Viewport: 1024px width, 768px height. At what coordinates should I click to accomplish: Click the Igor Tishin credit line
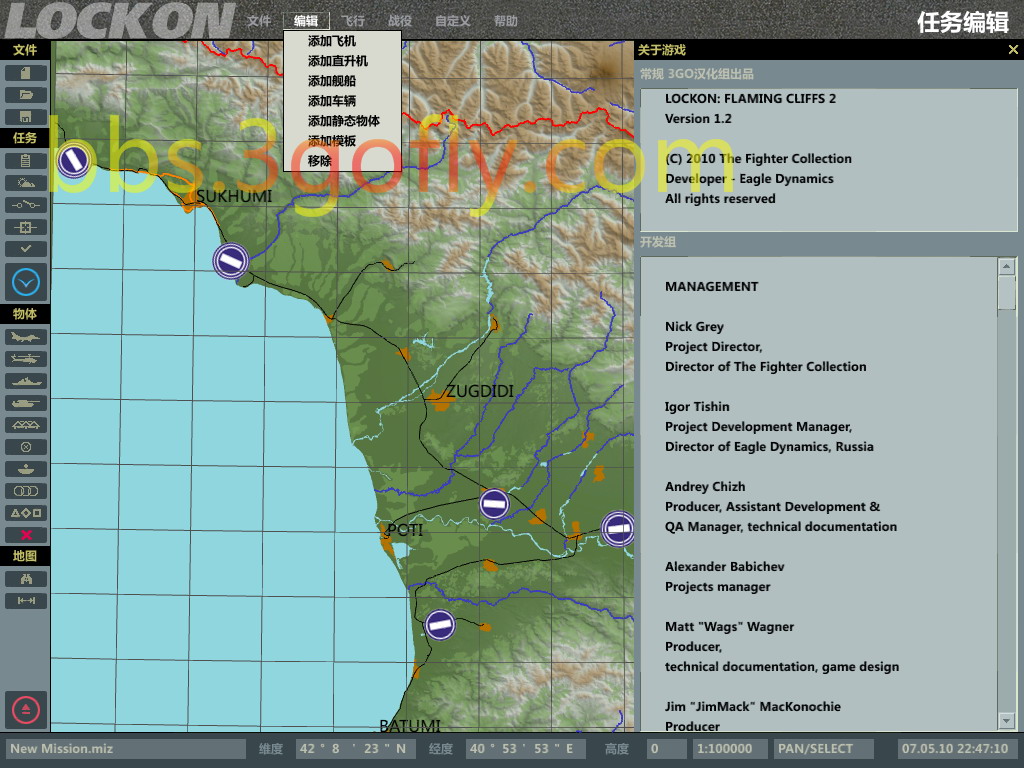pos(697,407)
